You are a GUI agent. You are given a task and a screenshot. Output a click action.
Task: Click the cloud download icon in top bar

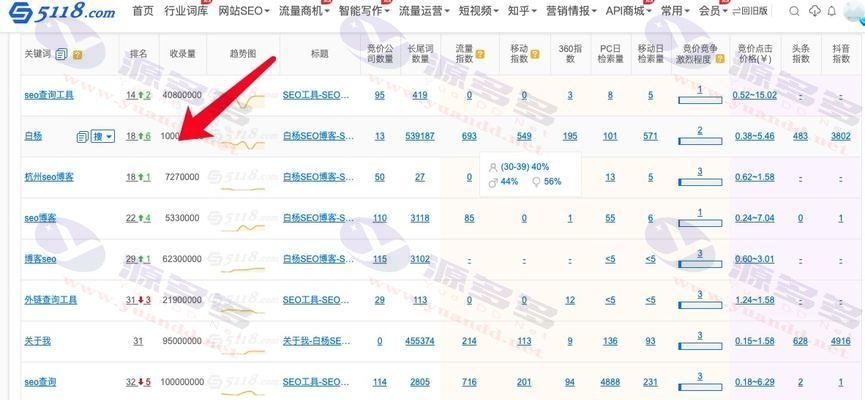click(814, 11)
